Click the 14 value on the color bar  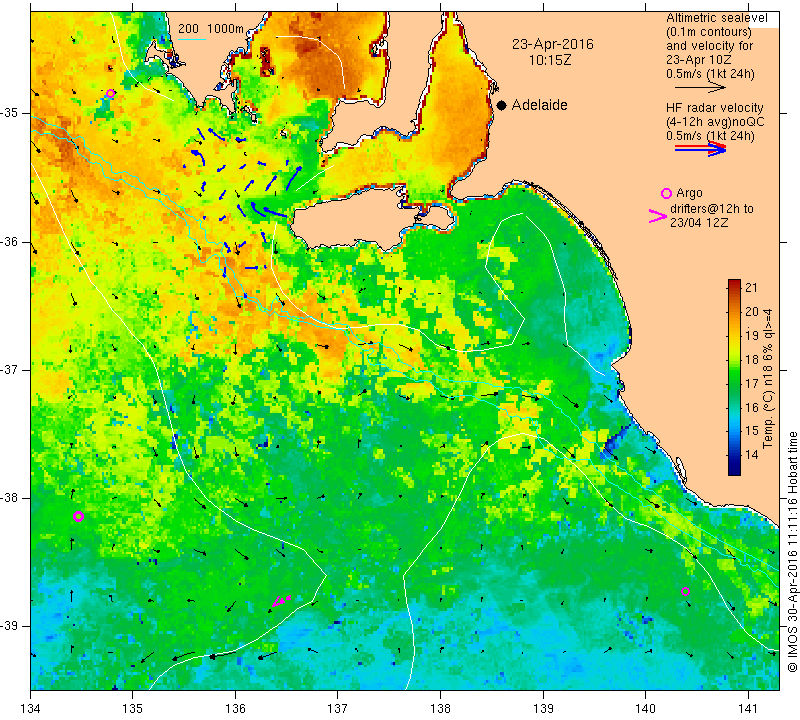[x=752, y=455]
